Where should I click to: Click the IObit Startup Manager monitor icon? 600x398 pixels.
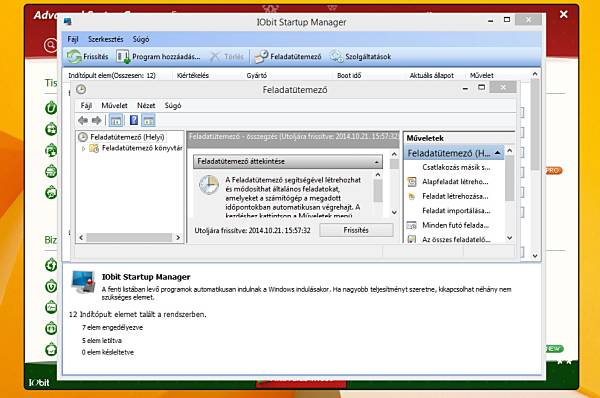(83, 282)
